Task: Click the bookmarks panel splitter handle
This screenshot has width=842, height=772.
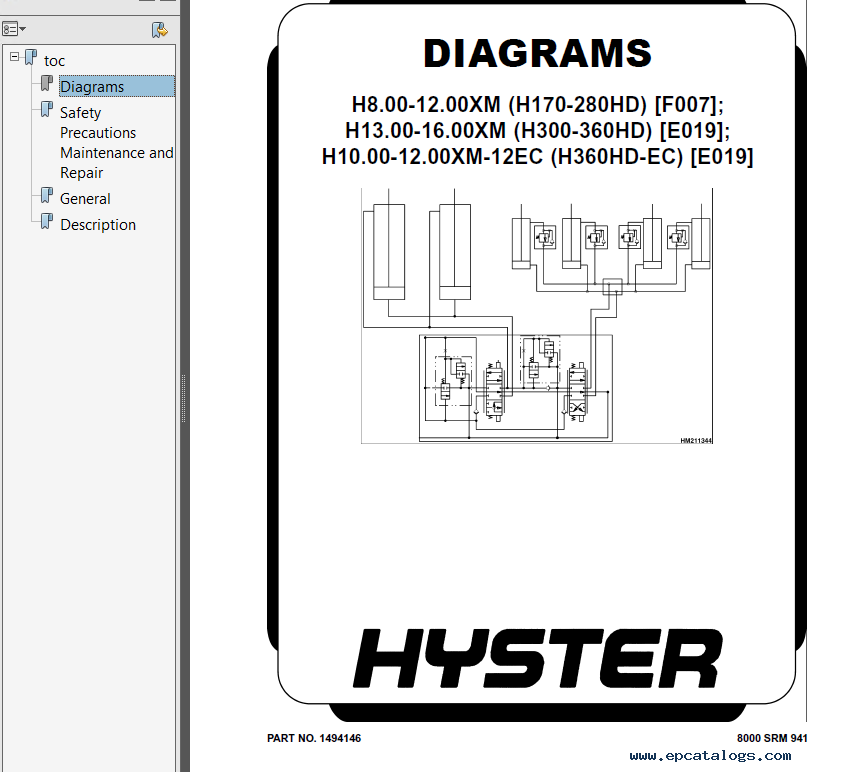Action: (184, 398)
